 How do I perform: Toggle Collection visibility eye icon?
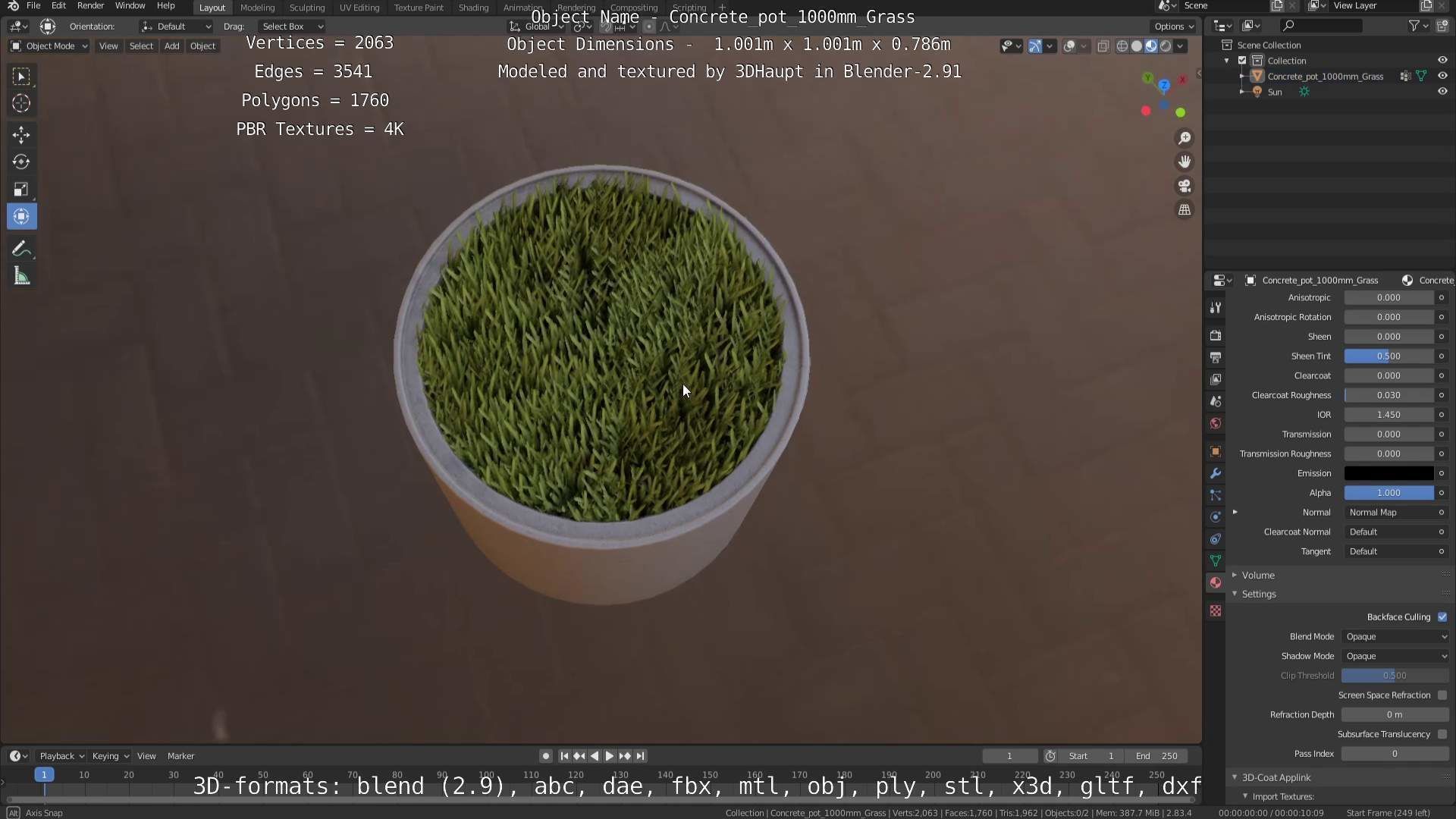tap(1442, 60)
